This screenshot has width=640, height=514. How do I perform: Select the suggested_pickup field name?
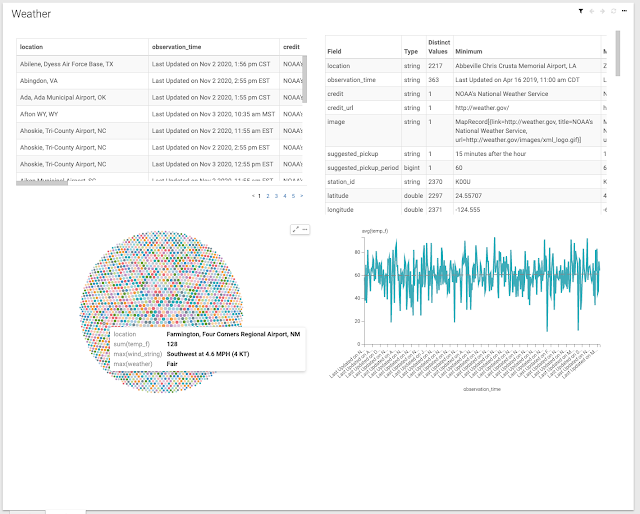pos(353,154)
